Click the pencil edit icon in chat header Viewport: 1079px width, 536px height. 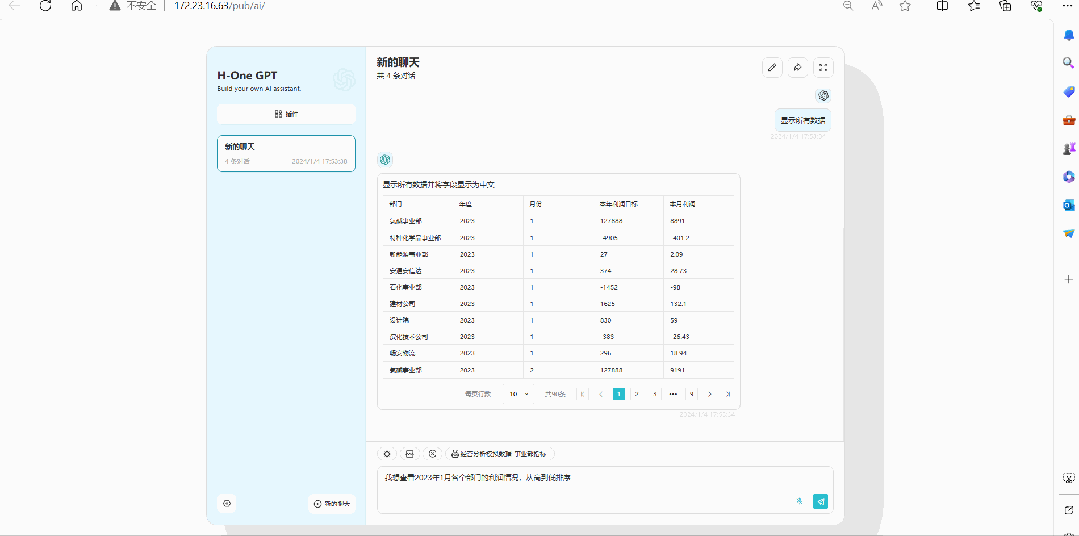click(x=771, y=68)
